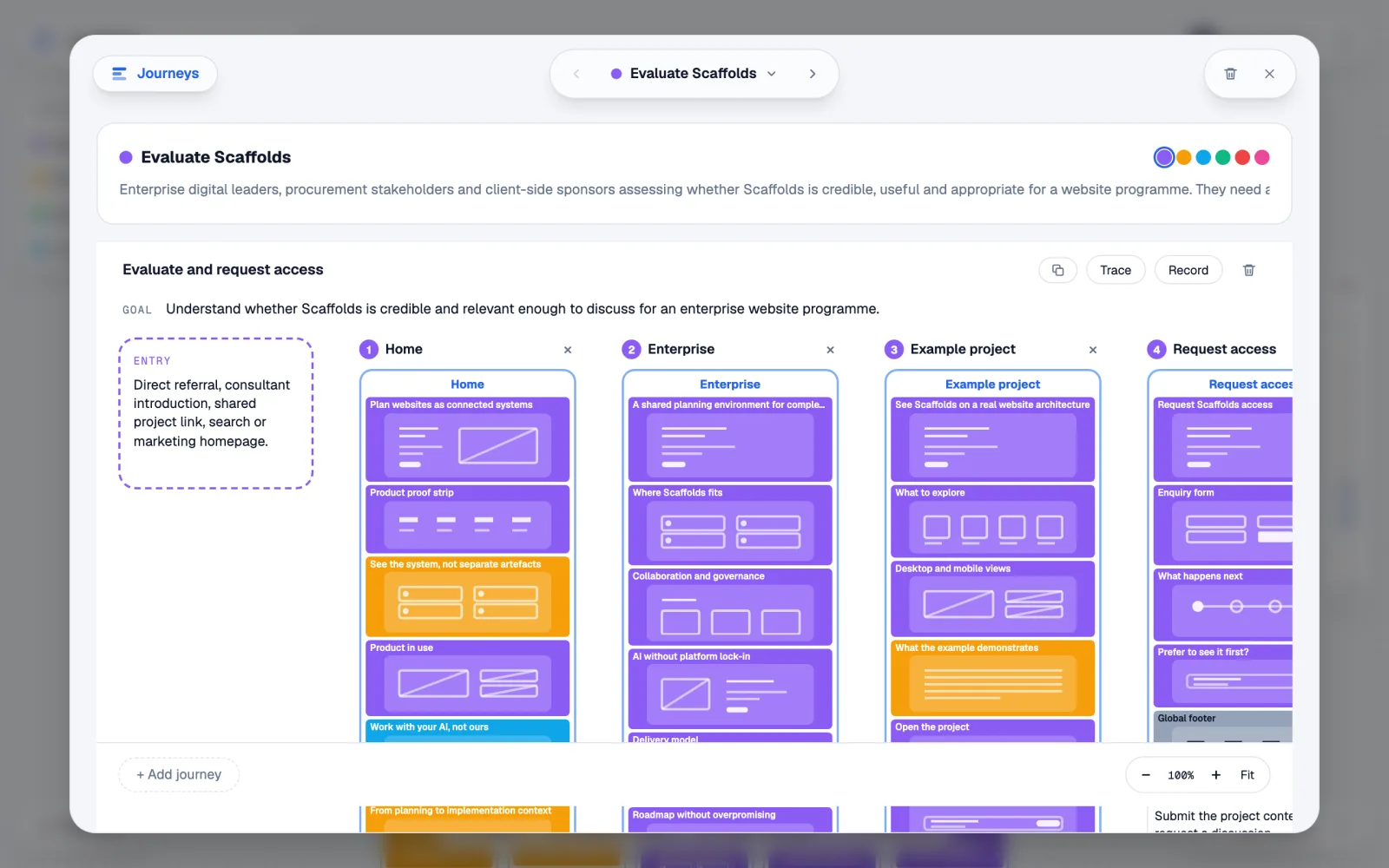Select 'From planning to implementation context' section
This screenshot has height=868, width=1389.
pos(467,819)
